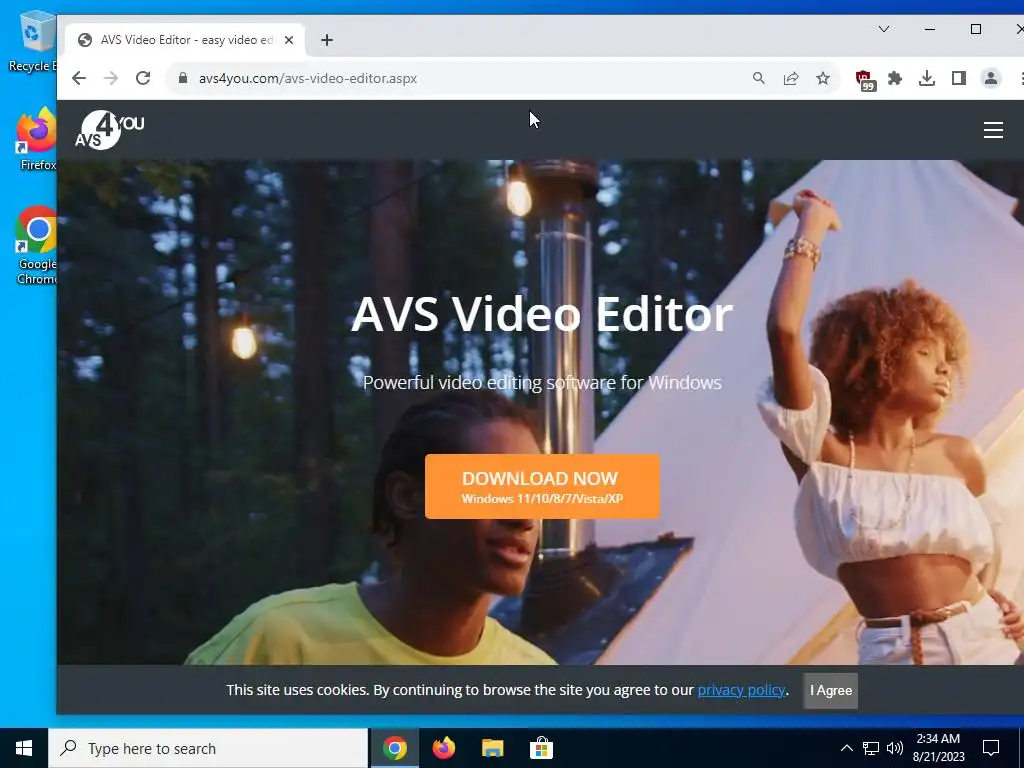Select the Recycle Bin desktop icon
Viewport: 1024px width, 768px height.
click(33, 40)
